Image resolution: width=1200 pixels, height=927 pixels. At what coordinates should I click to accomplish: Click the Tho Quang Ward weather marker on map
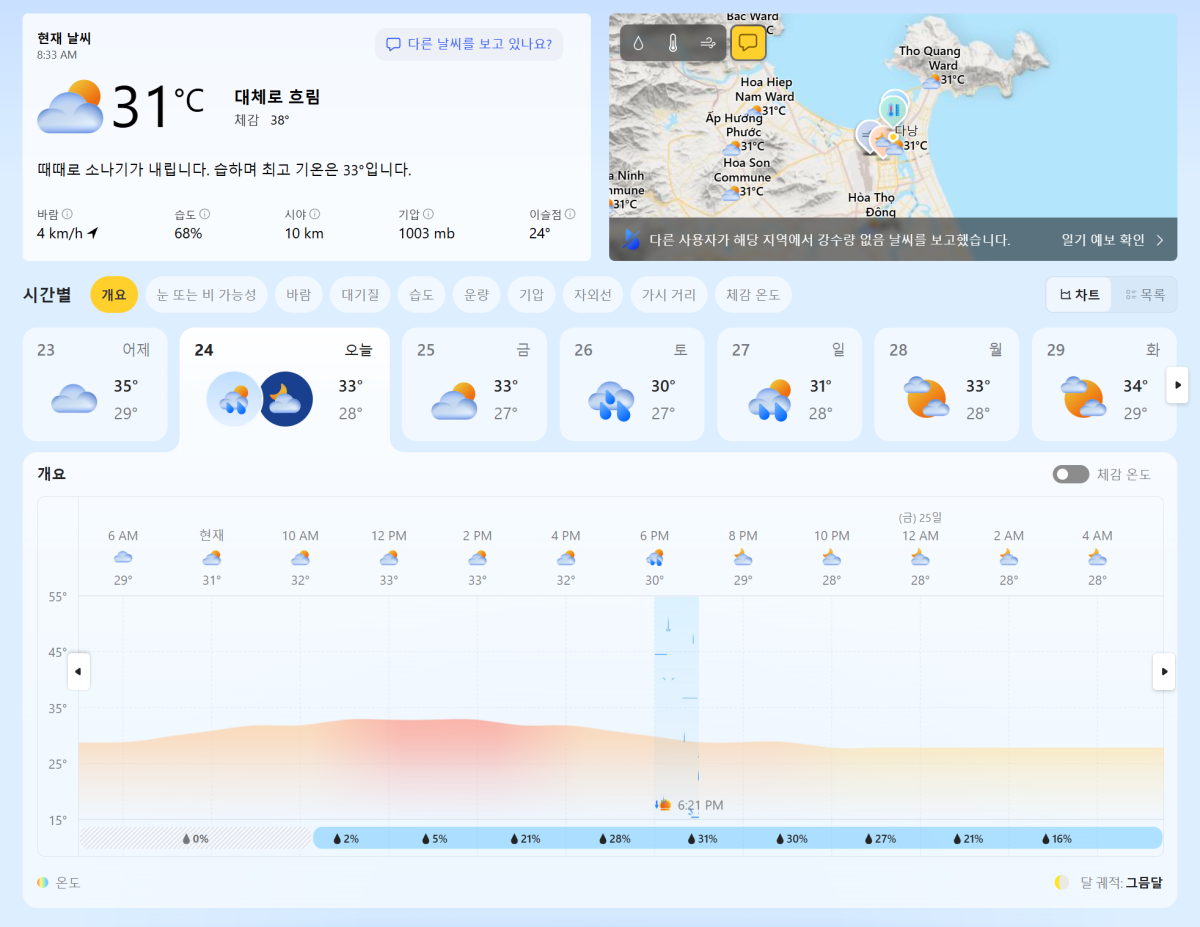tap(931, 81)
